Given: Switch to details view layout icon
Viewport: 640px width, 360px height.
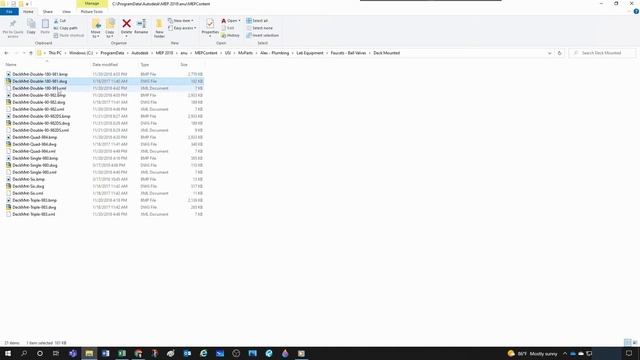Looking at the screenshot, I should [x=627, y=342].
